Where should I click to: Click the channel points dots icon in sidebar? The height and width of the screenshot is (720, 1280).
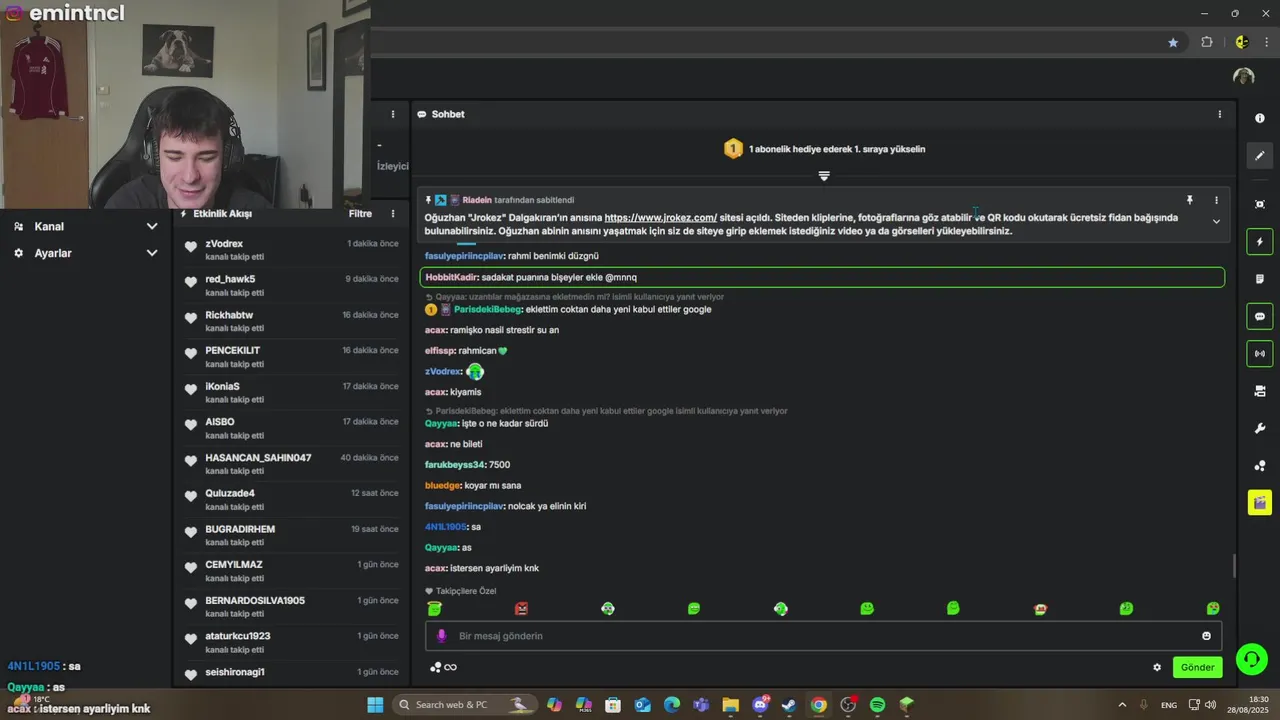1259,466
